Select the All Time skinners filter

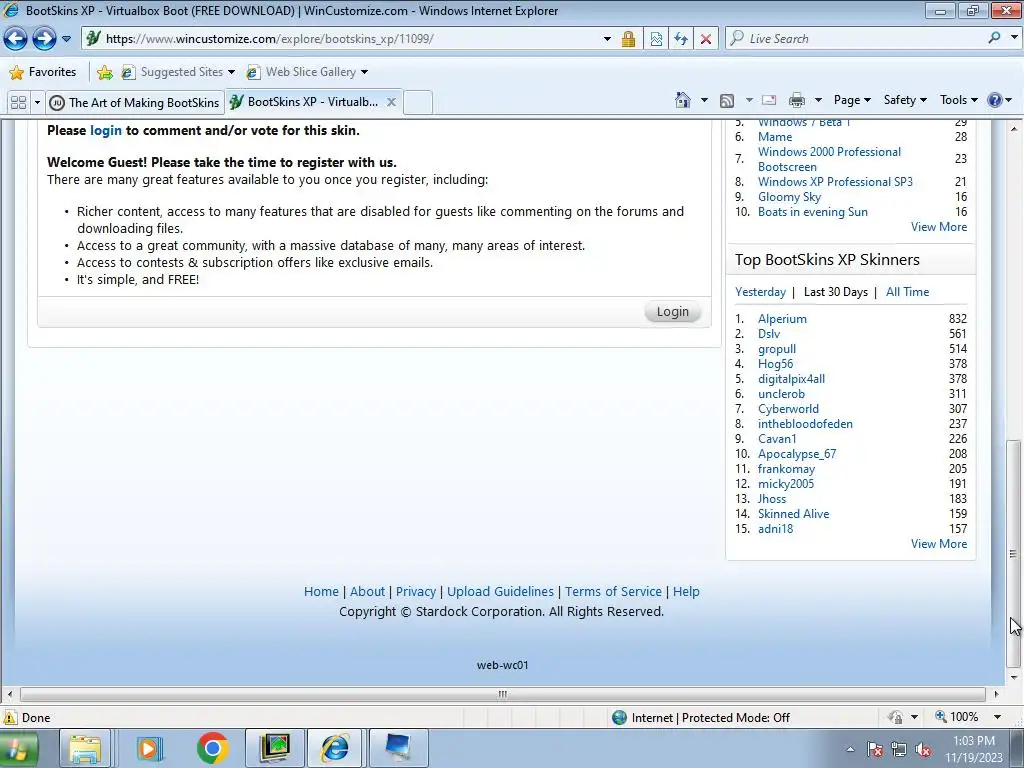[907, 292]
